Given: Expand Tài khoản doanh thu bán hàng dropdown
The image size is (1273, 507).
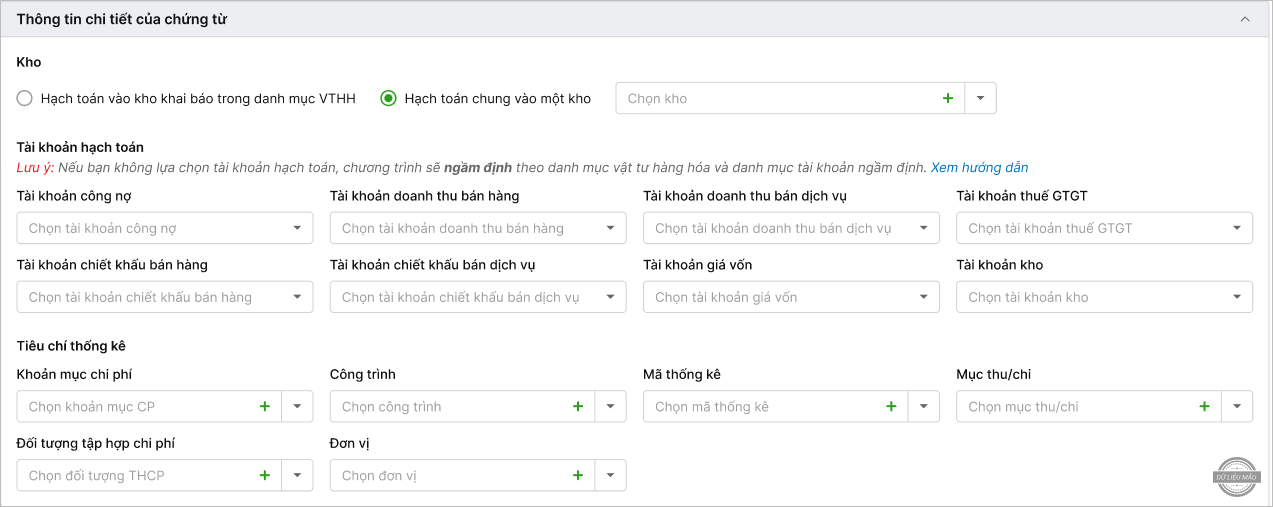Looking at the screenshot, I should [610, 228].
